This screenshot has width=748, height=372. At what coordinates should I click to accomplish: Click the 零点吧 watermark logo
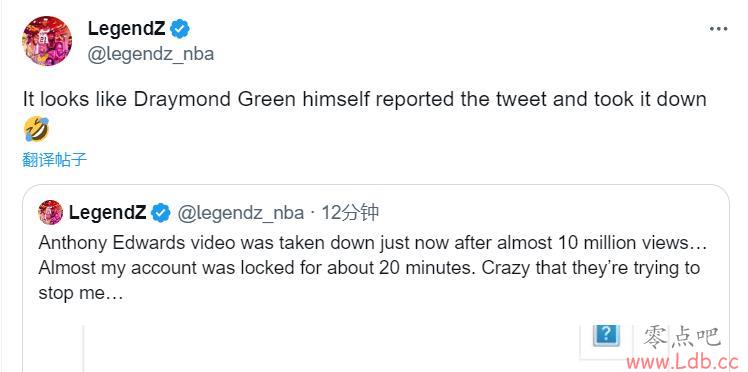(x=682, y=337)
